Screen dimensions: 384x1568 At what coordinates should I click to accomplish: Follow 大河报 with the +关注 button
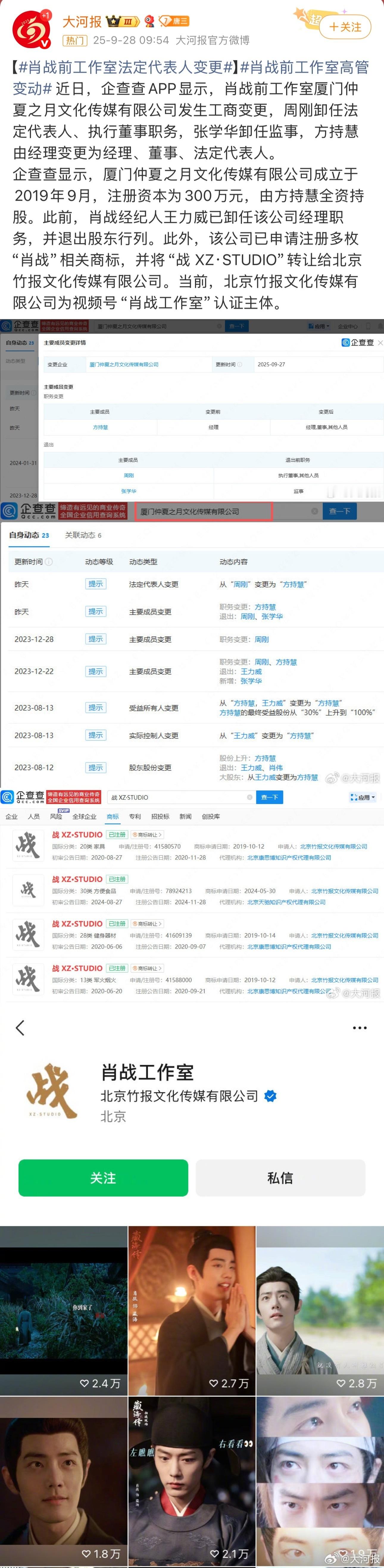345,27
